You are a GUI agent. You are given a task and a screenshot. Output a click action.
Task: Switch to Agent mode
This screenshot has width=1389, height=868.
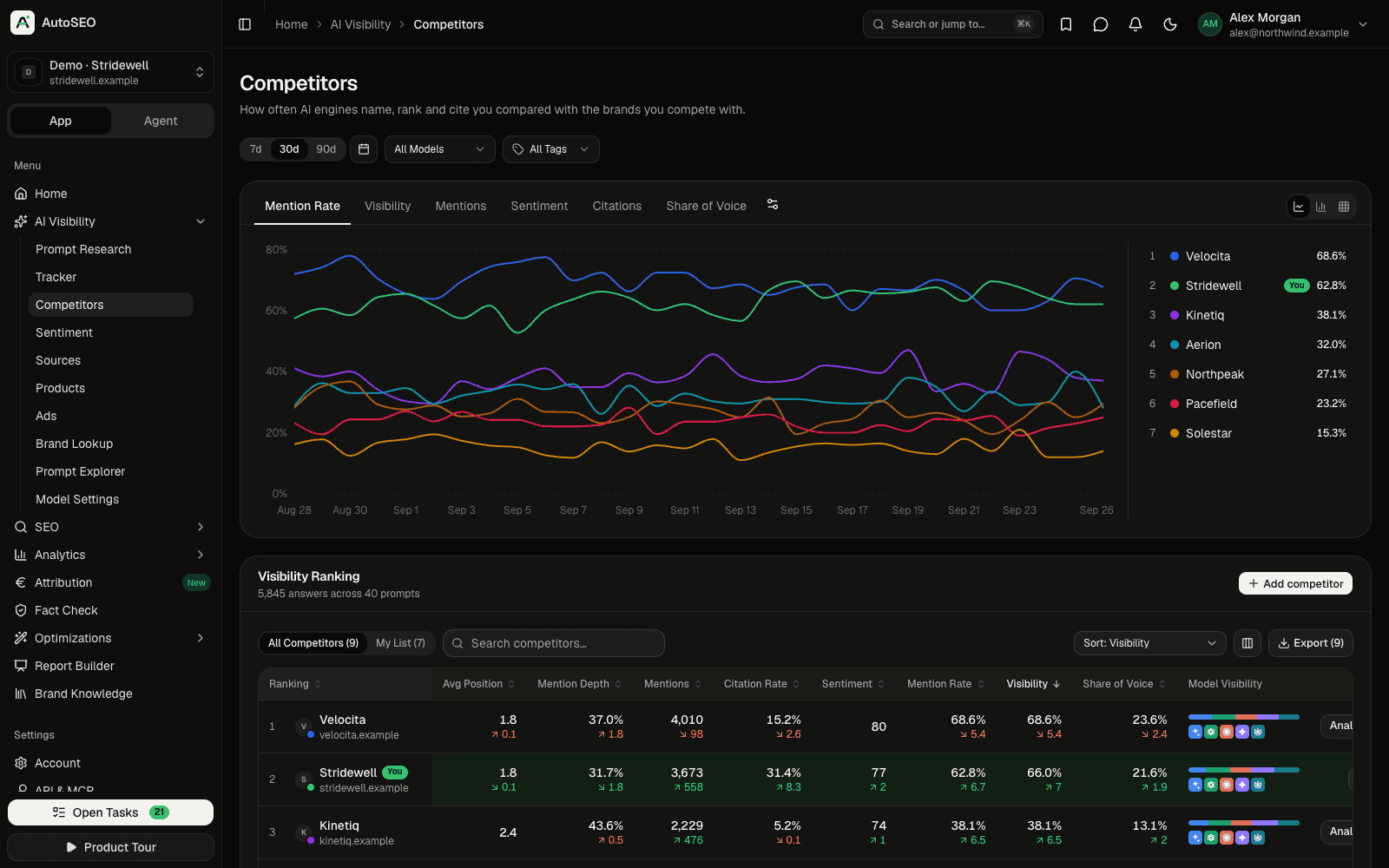coord(161,121)
